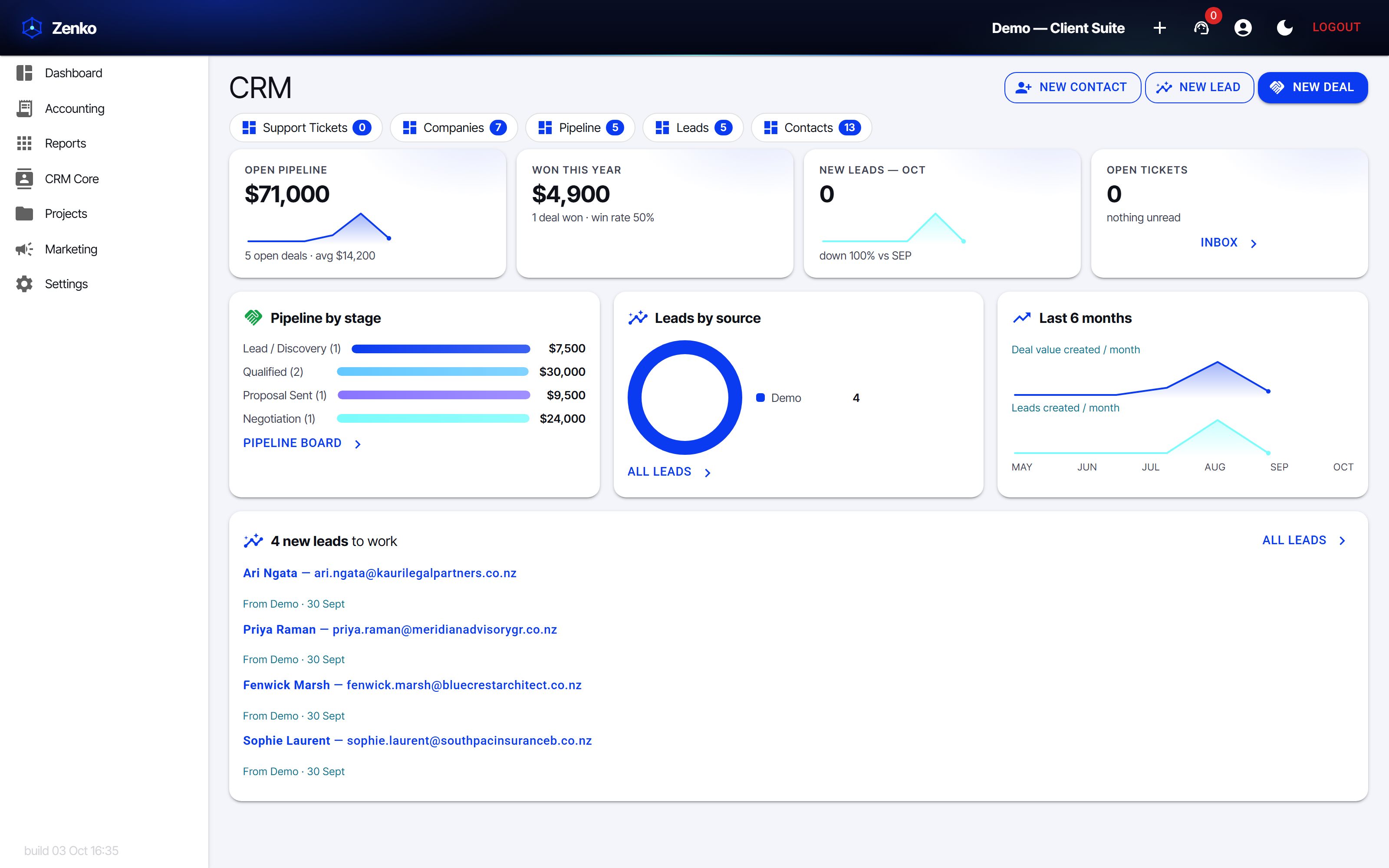
Task: Click the Projects folder icon in sidebar
Action: coord(24,214)
